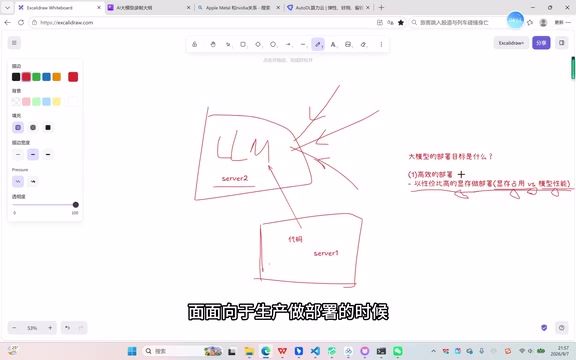The height and width of the screenshot is (360, 576).
Task: Pick pink background color
Action: pos(26,101)
